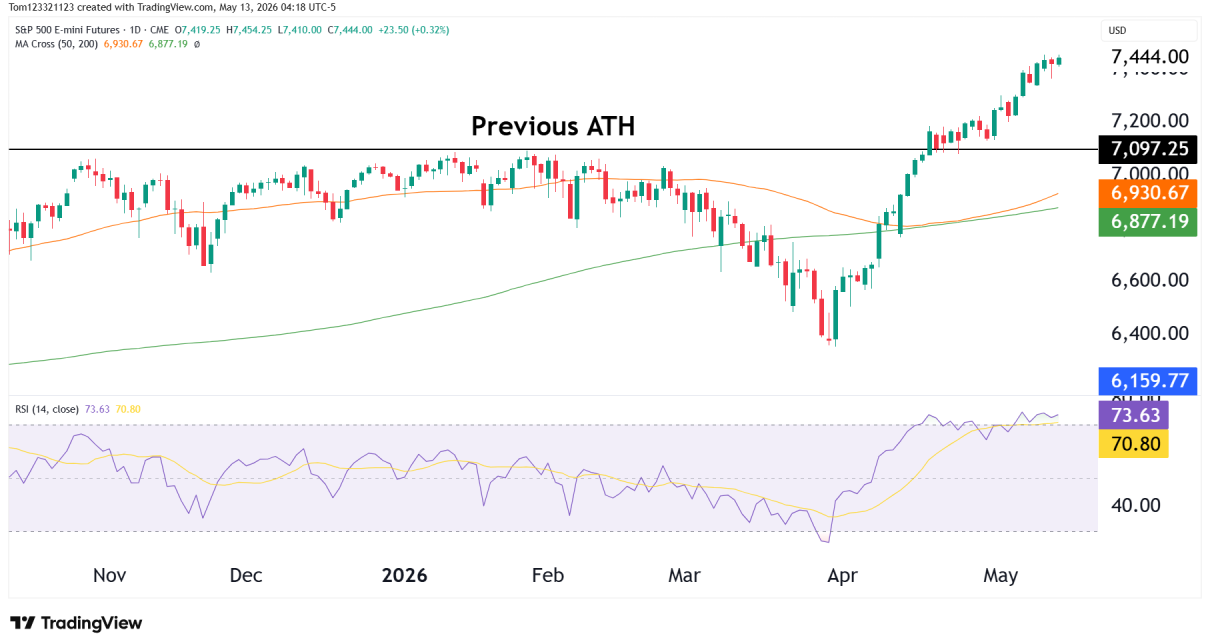Click the 'RSI (14, close)' indicator legend
This screenshot has height=642, width=1210.
pos(46,408)
